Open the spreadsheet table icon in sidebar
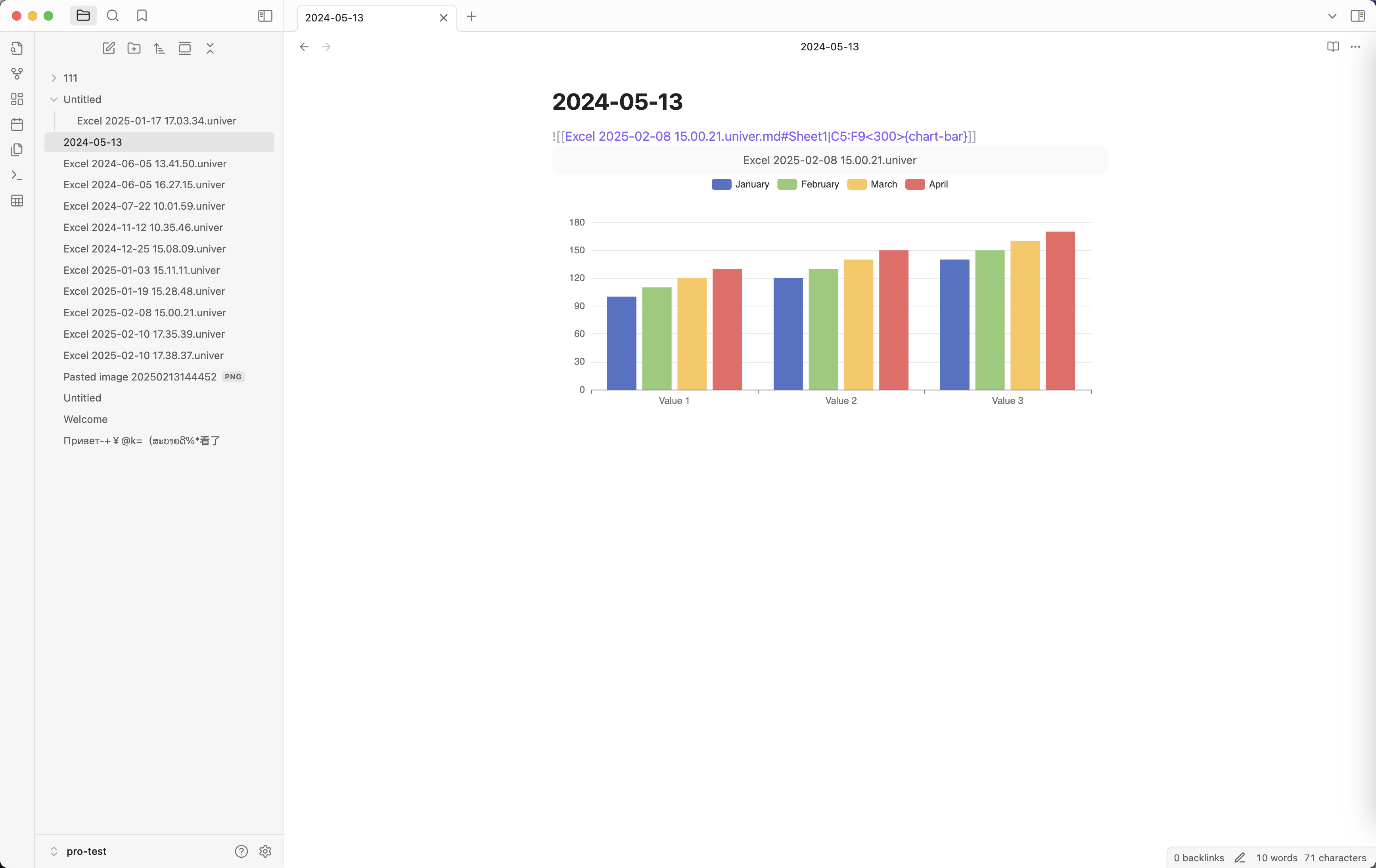Screen dimensions: 1376x868 click(17, 201)
